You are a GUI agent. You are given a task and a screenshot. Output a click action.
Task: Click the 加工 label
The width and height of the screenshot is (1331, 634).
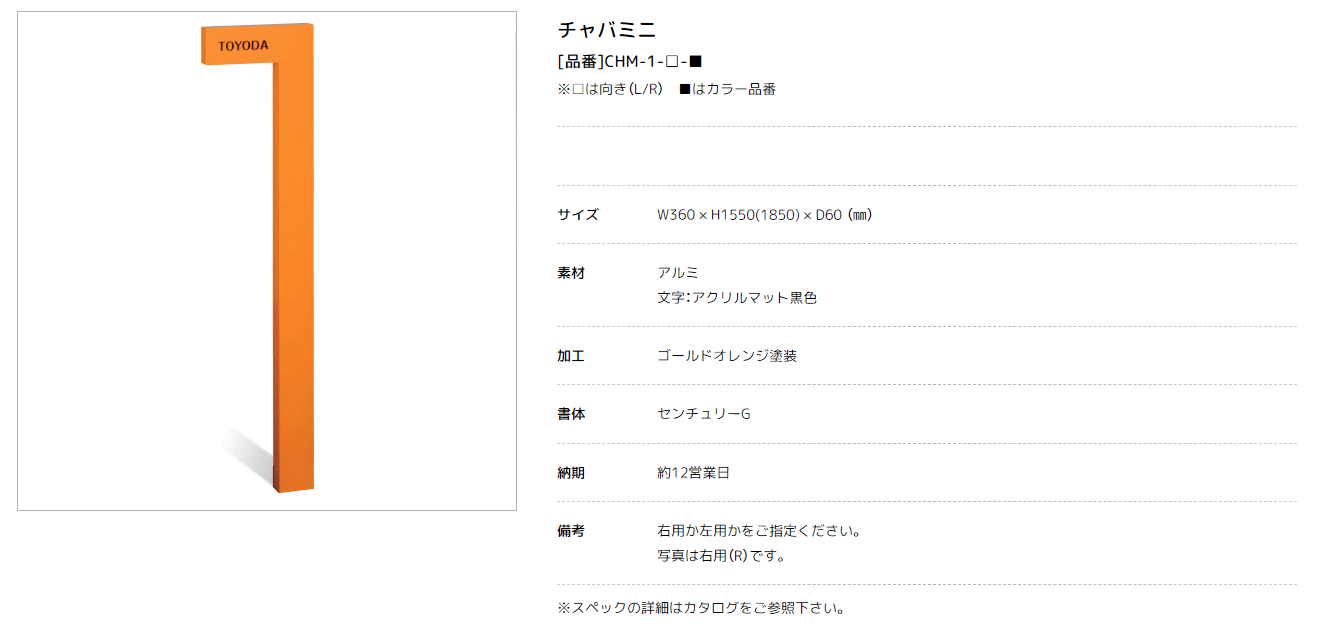pos(571,356)
